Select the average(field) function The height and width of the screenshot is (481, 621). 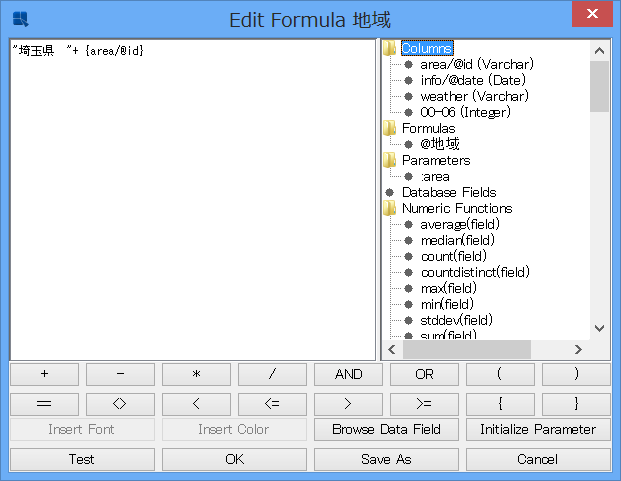[460, 224]
